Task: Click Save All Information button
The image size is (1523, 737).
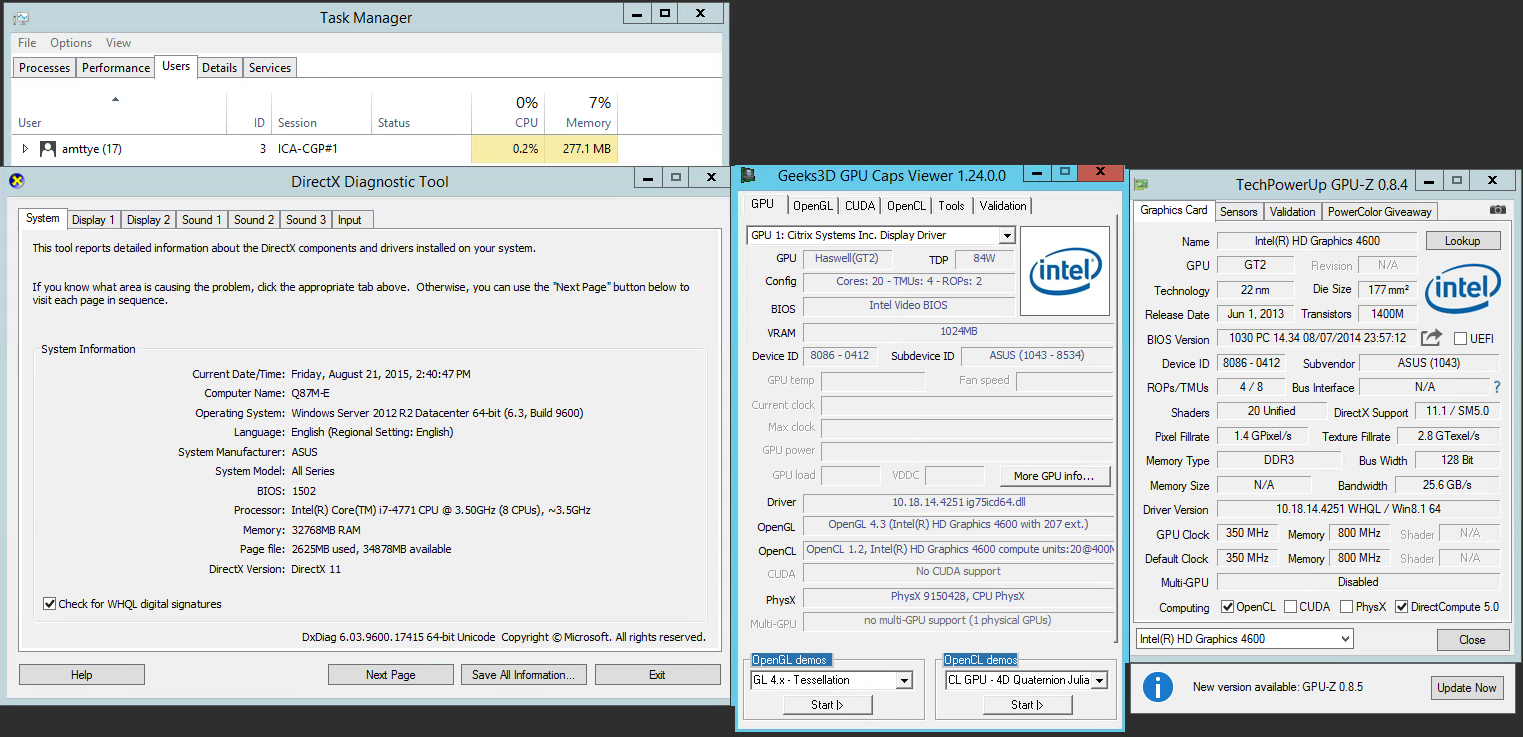Action: tap(523, 675)
